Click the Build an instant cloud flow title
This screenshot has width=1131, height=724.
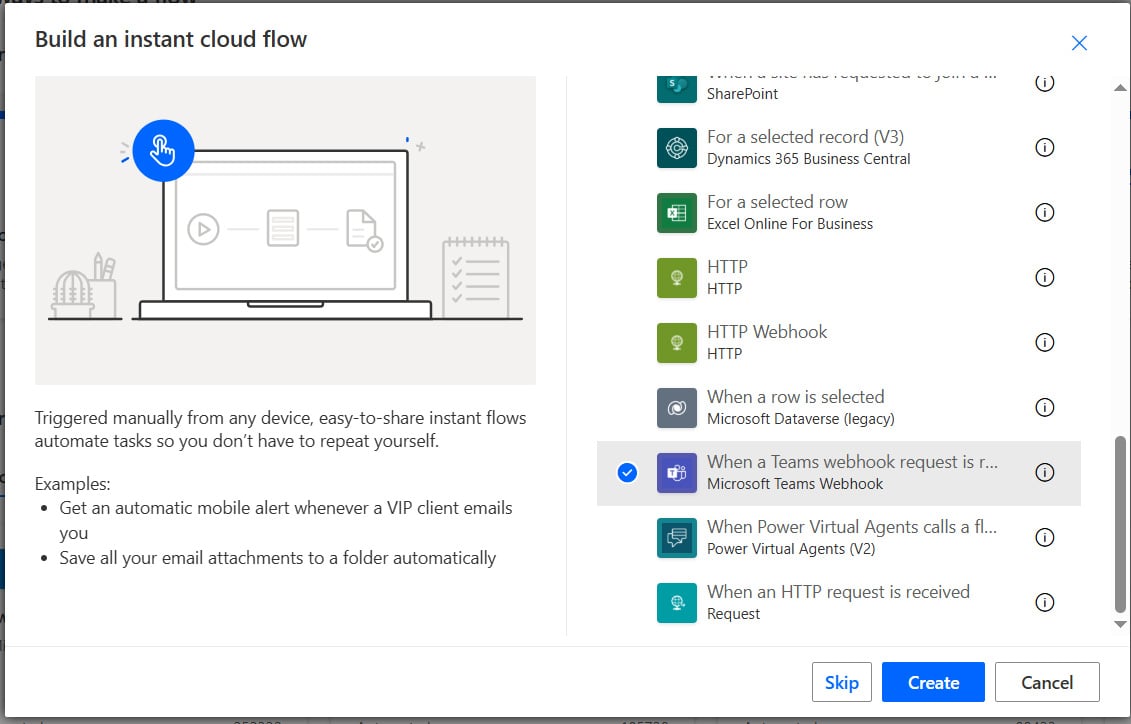(x=171, y=39)
